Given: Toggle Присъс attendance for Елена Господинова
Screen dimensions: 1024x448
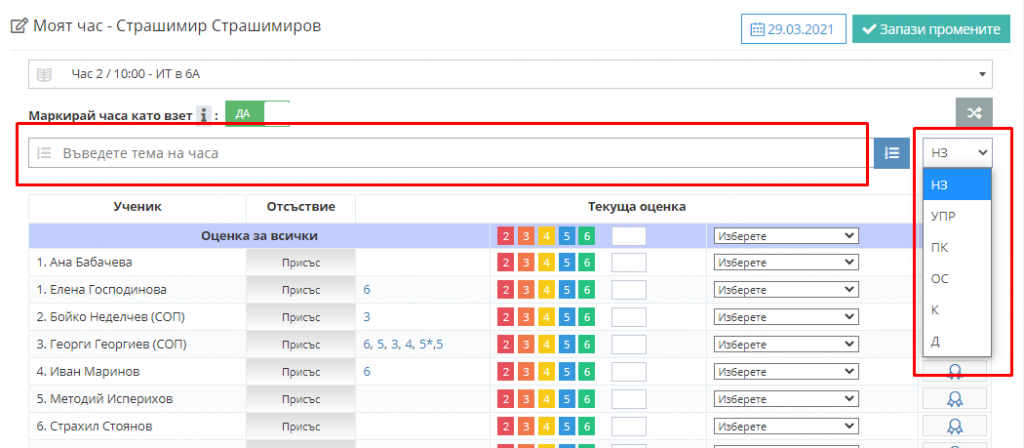Looking at the screenshot, I should pos(300,290).
